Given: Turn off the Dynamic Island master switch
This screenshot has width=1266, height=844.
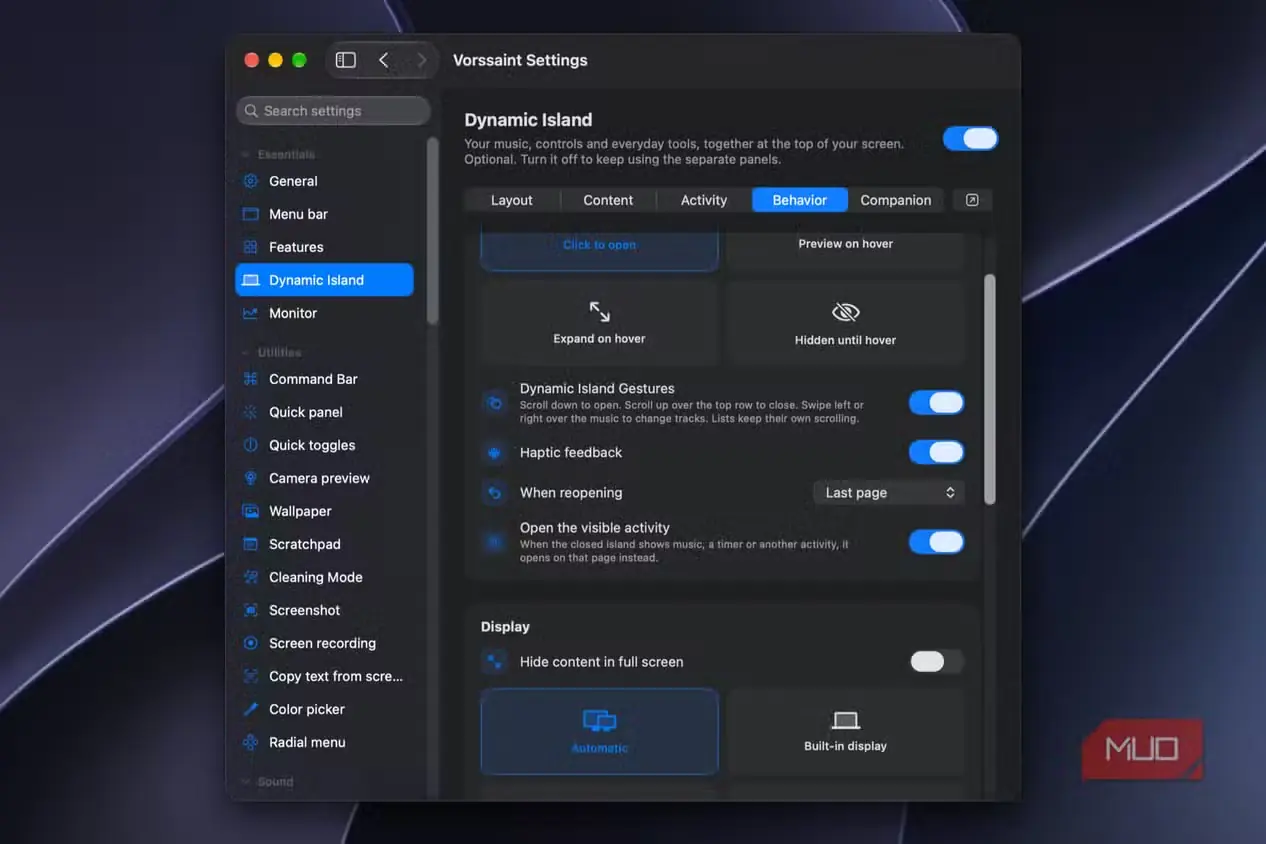Looking at the screenshot, I should tap(970, 139).
